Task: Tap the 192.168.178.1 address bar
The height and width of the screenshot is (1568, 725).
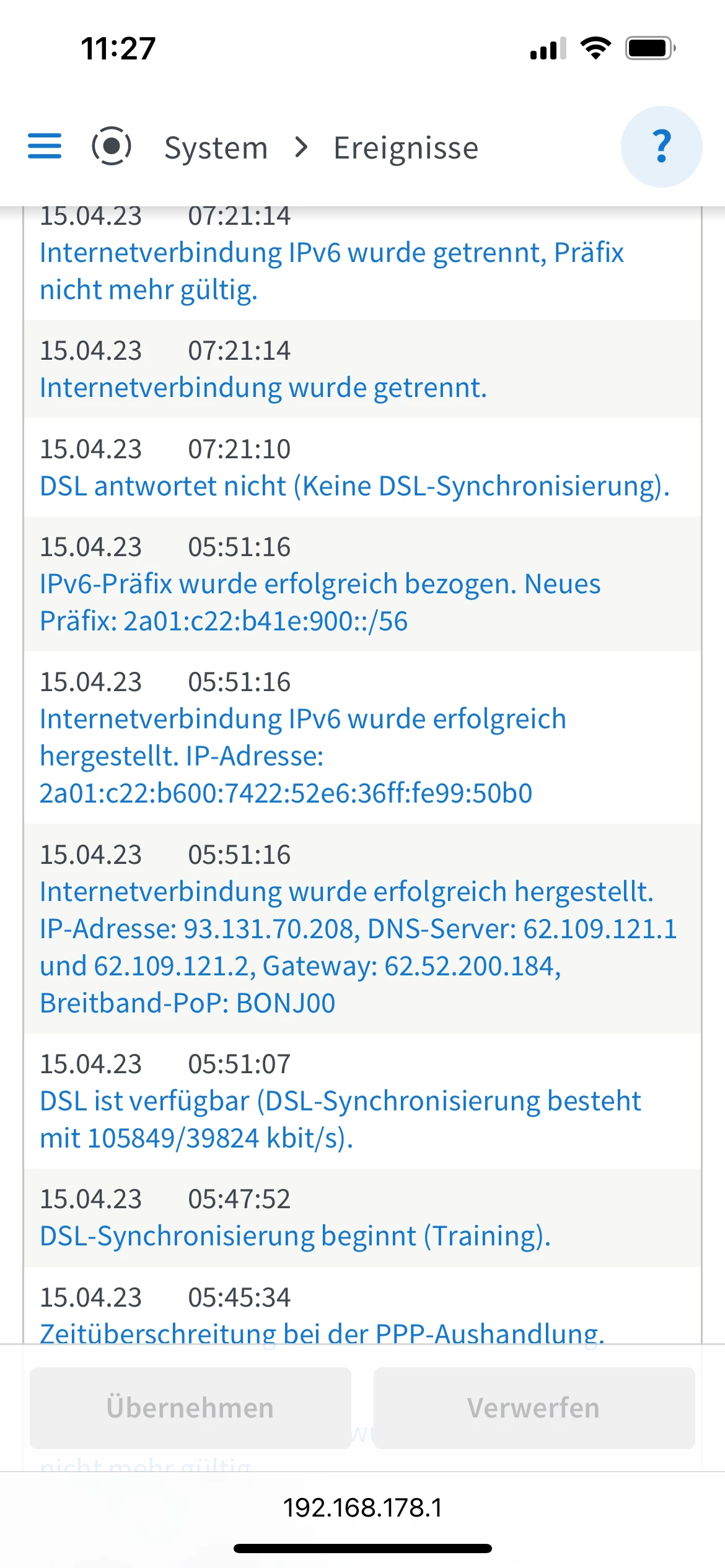Action: click(x=362, y=1507)
